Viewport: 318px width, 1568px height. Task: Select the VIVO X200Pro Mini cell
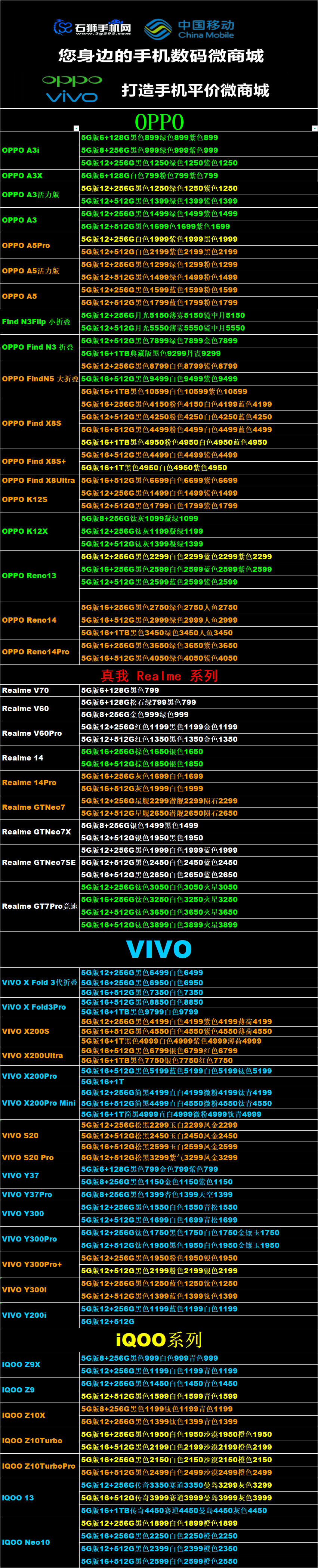click(x=40, y=1103)
